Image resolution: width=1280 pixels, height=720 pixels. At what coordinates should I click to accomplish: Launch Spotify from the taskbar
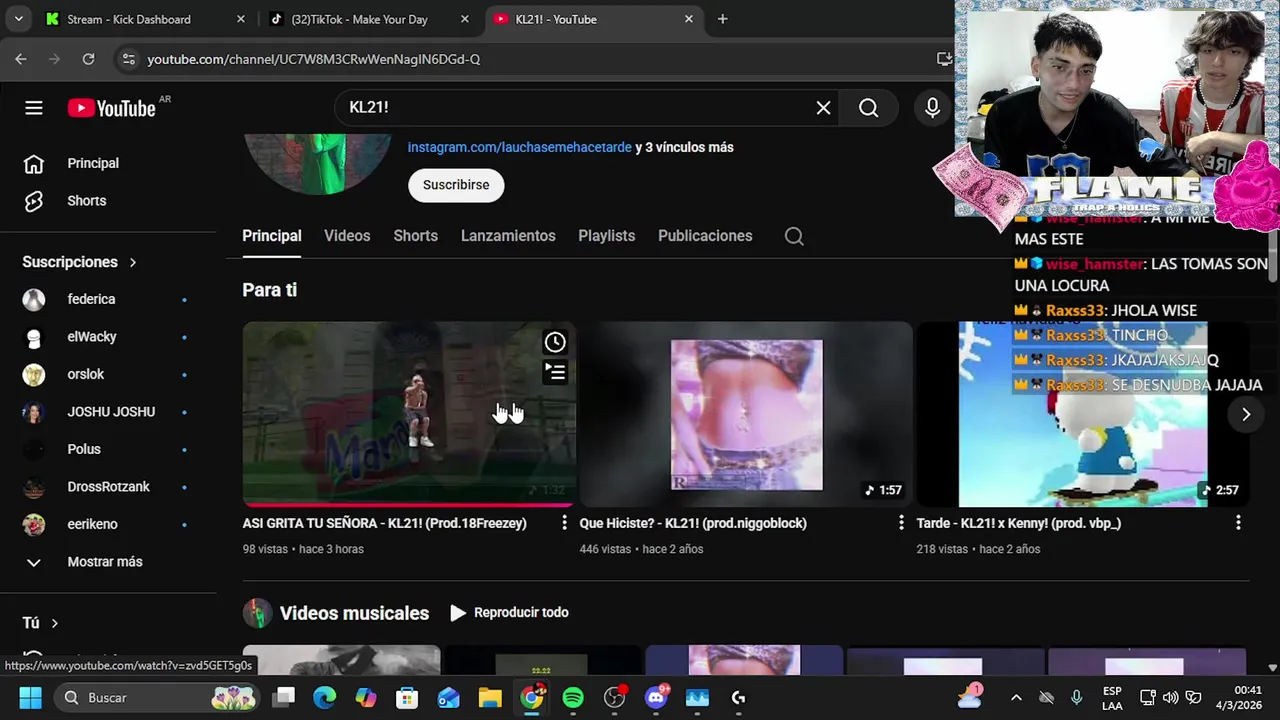[573, 697]
